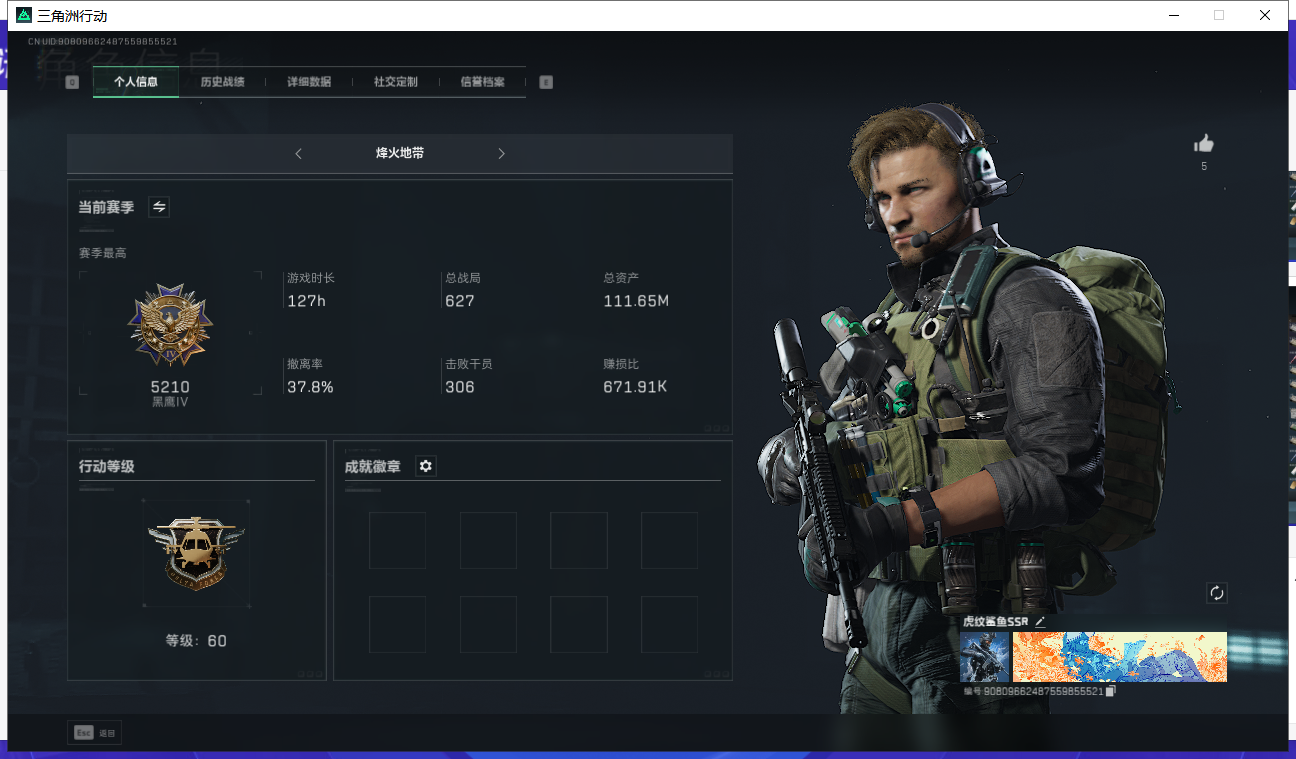
Task: Open the orange and blue banner card
Action: point(1120,657)
